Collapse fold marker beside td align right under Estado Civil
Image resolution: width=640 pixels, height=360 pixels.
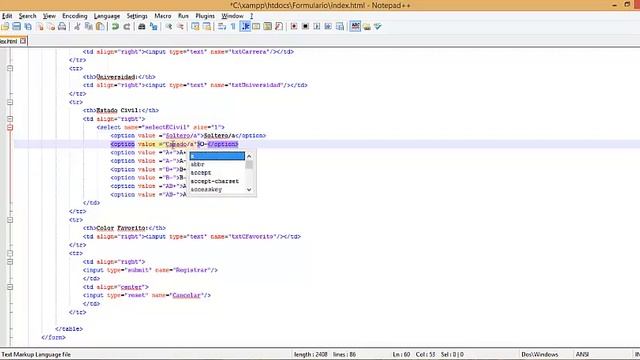coord(10,119)
